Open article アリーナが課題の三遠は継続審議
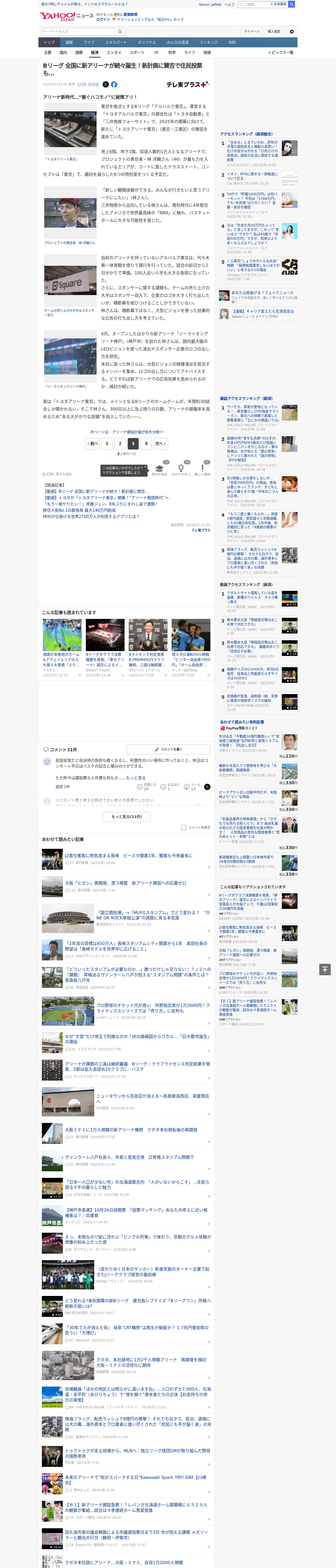The image size is (336, 1568). coord(137,1067)
